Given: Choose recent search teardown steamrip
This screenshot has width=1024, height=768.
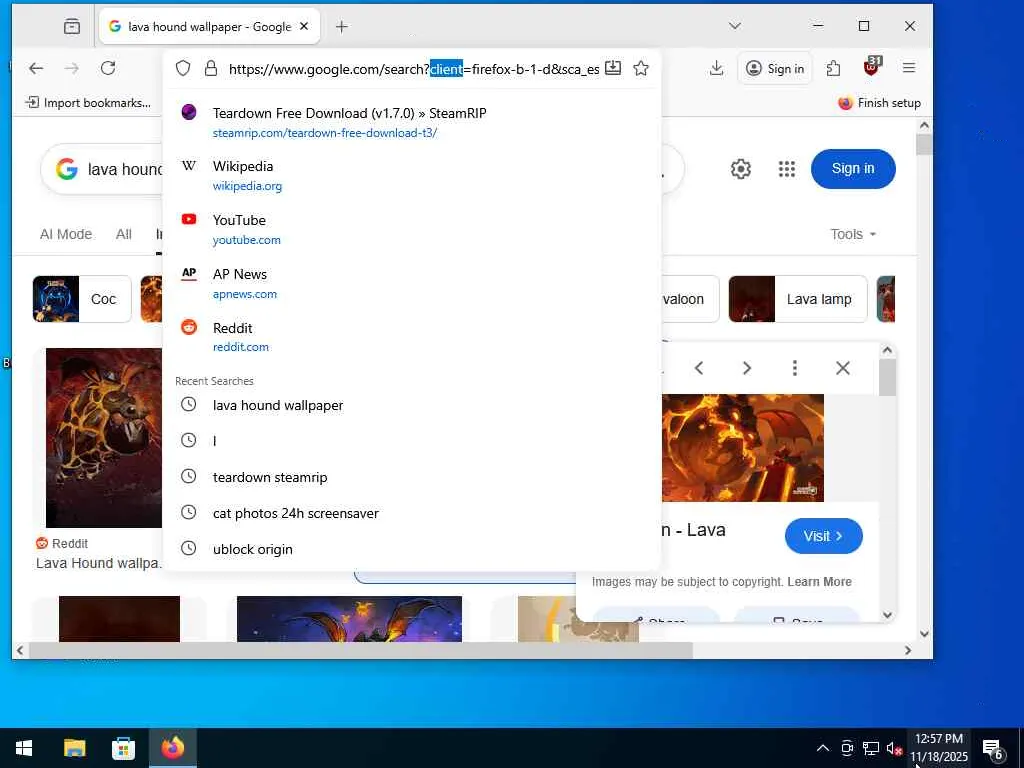Looking at the screenshot, I should click(411, 477).
